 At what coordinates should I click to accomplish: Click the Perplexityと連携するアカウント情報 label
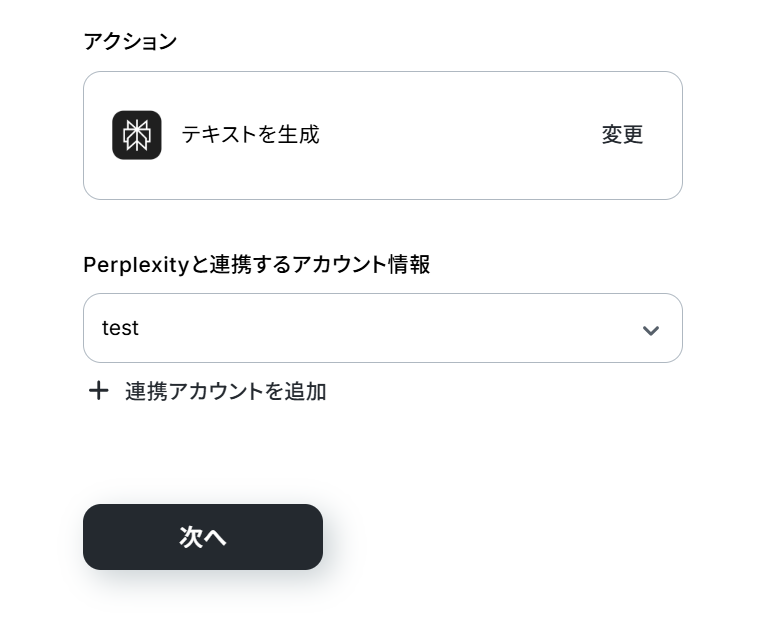pyautogui.click(x=256, y=265)
